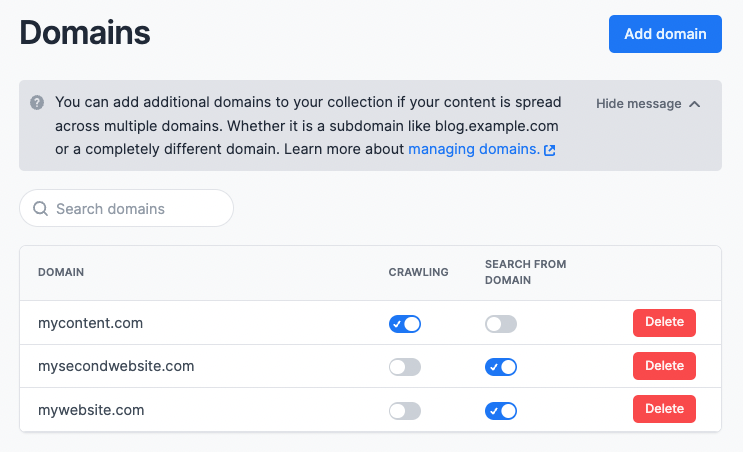Enable crawling for mysecondwebsite.com
The height and width of the screenshot is (452, 743).
point(405,367)
